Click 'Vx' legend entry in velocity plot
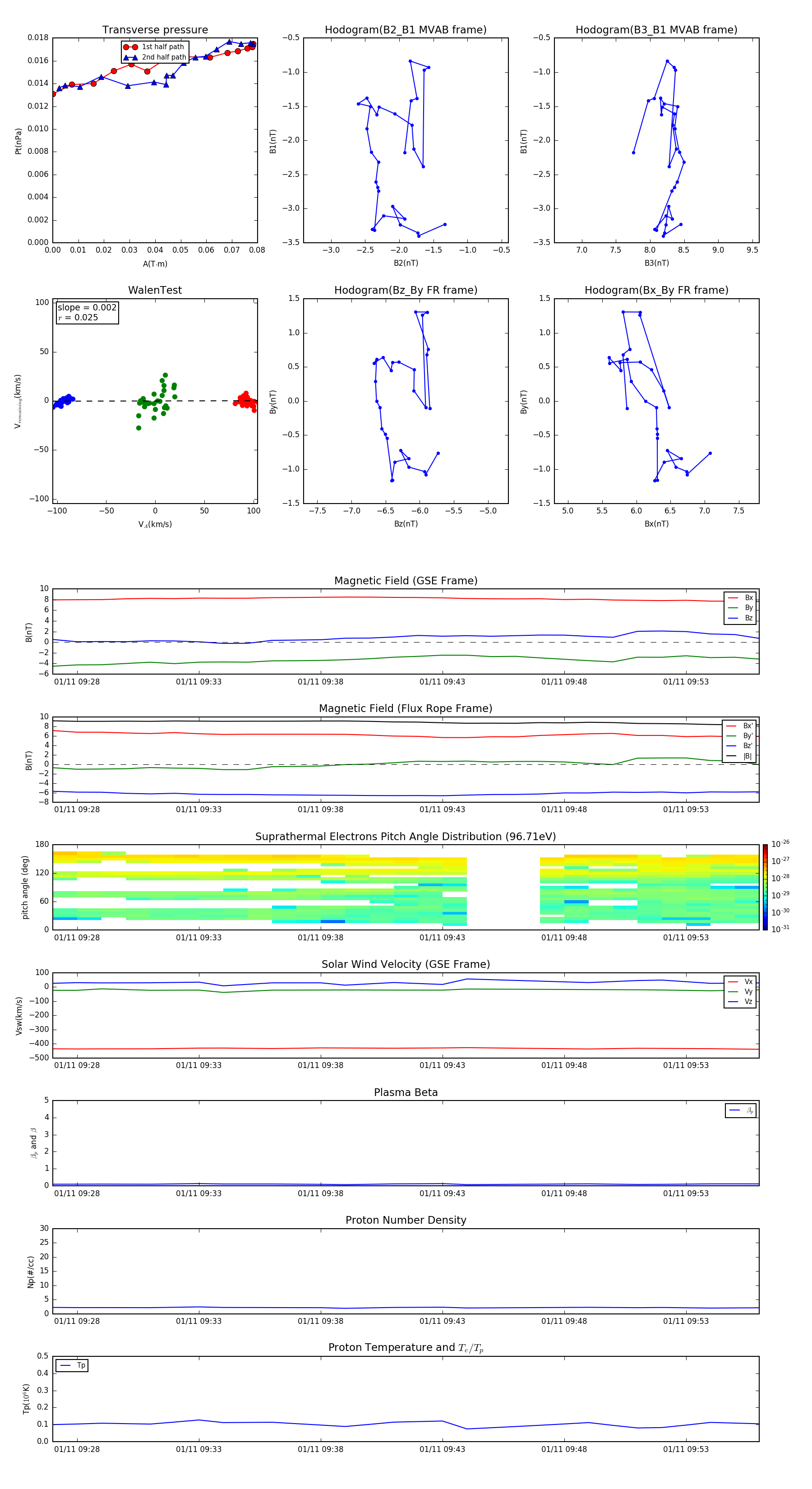Viewport: 812px width, 1489px height. click(740, 981)
